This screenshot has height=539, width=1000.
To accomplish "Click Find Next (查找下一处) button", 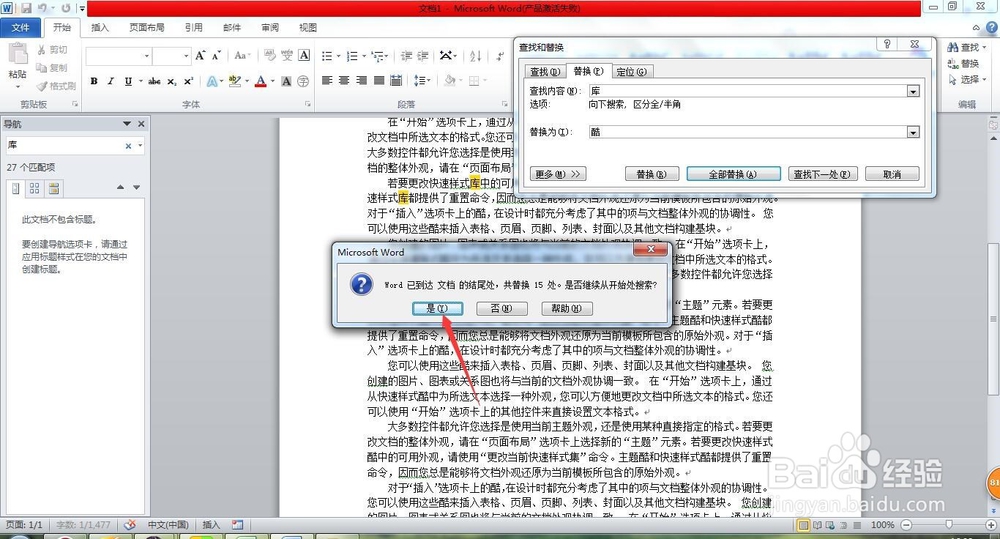I will point(822,174).
